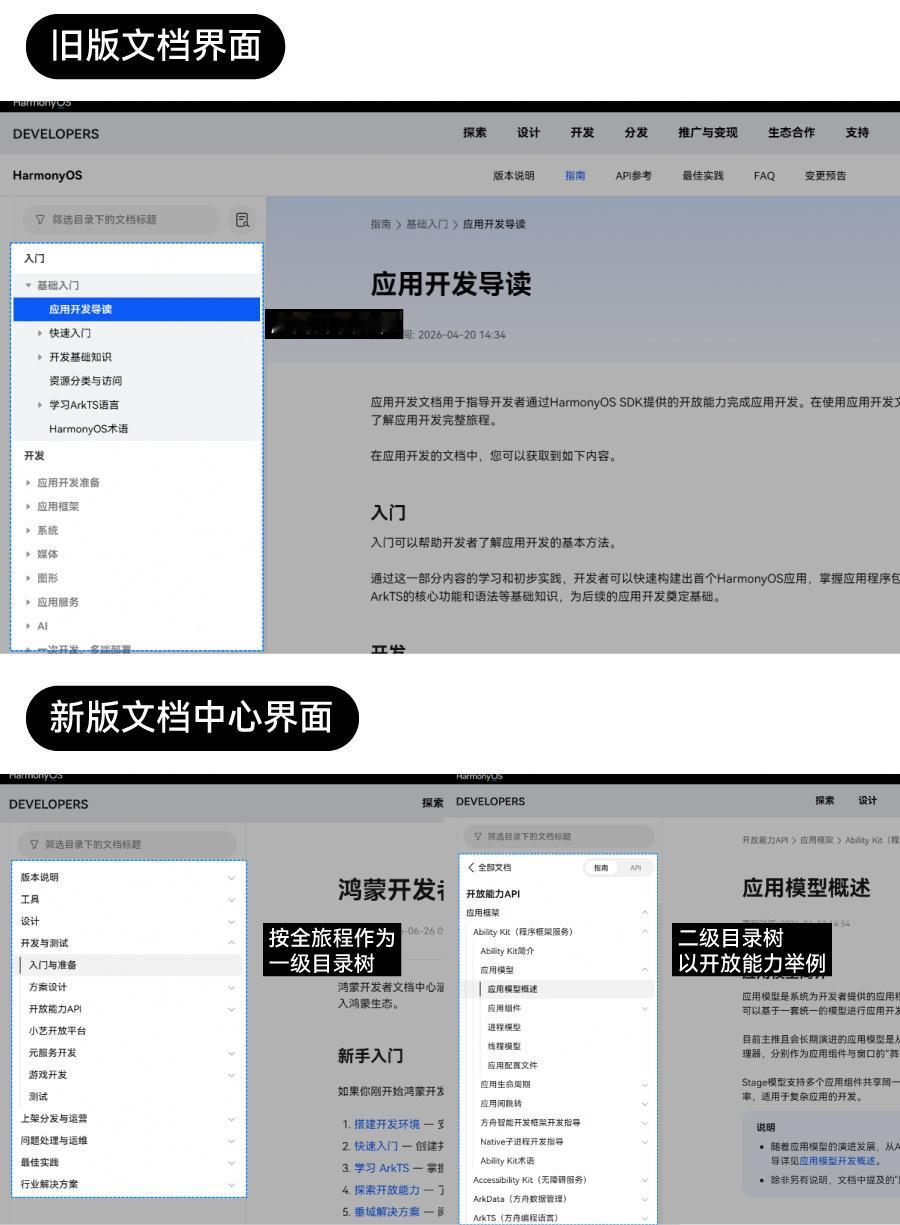
Task: Expand the AI node triangle in old docs tree
Action: coord(28,626)
